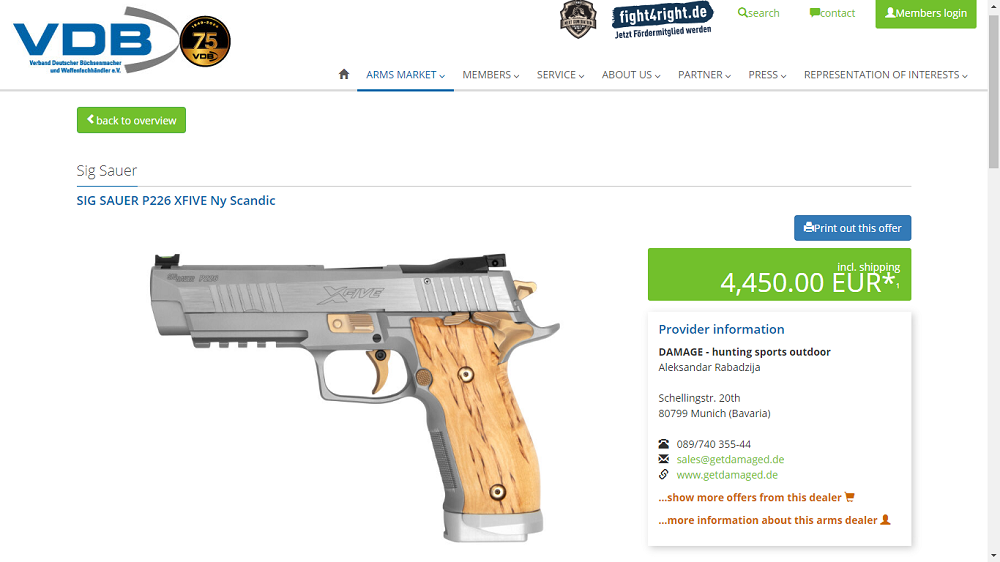Open the ABOUT US menu
1000x562 pixels.
(631, 75)
